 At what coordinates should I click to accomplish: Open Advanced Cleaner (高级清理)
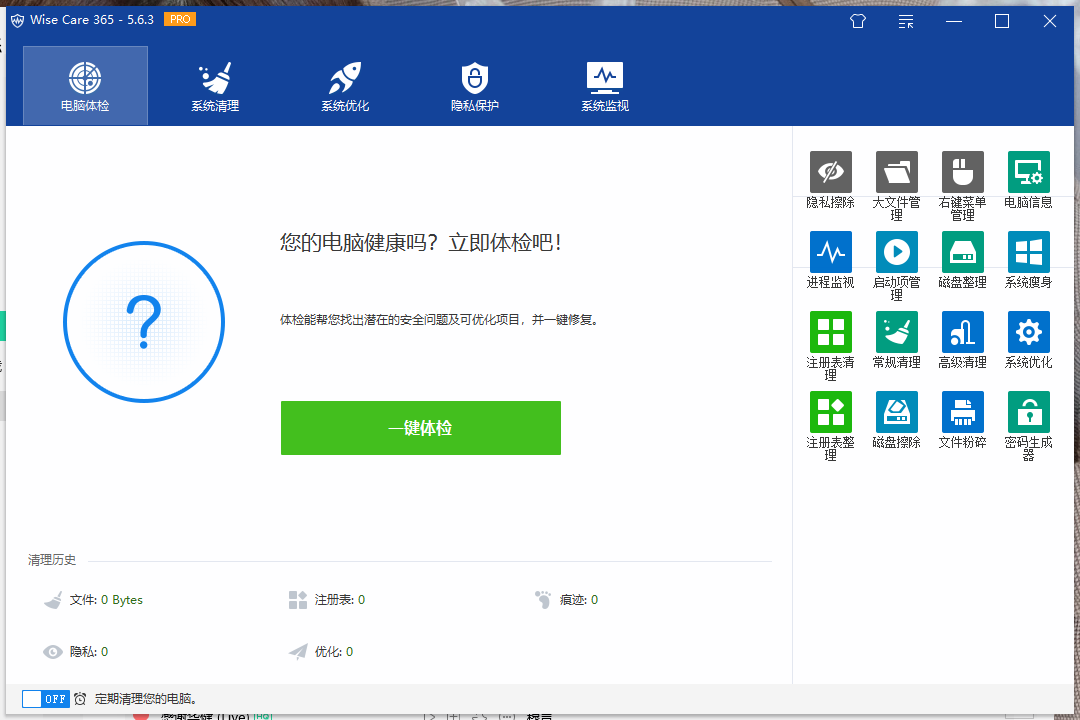click(961, 332)
